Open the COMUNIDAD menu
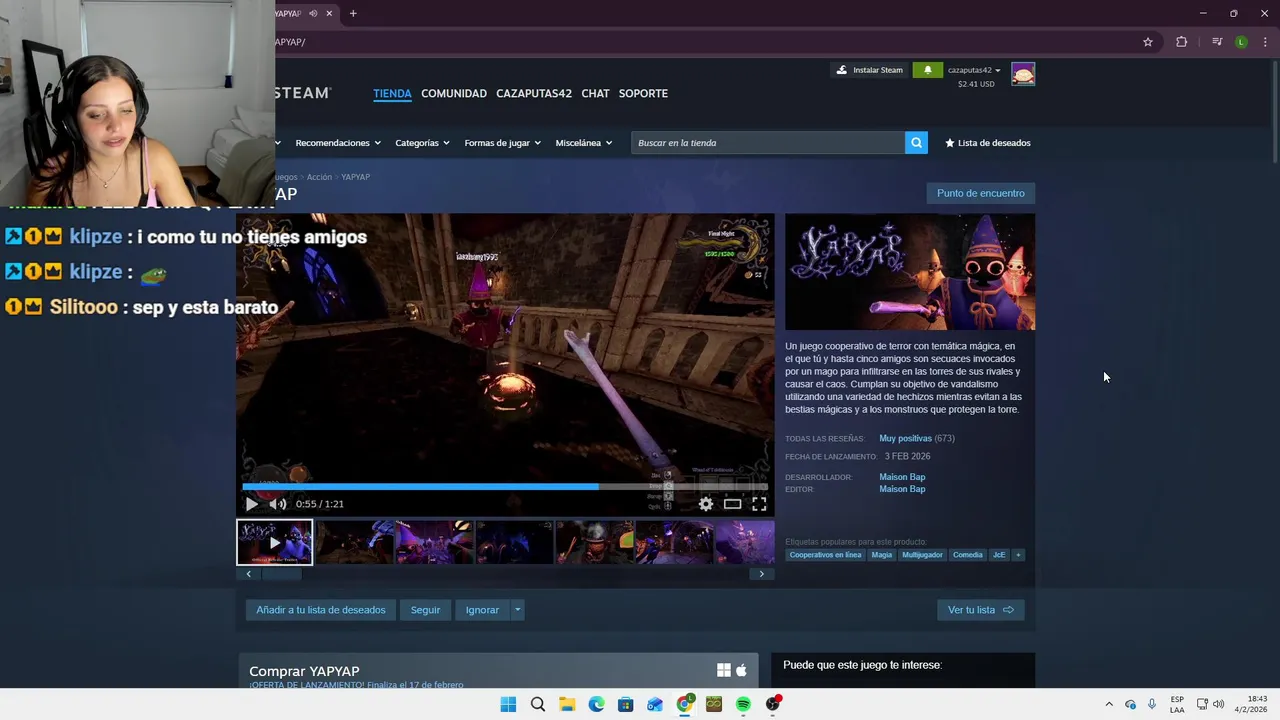 pyautogui.click(x=454, y=93)
